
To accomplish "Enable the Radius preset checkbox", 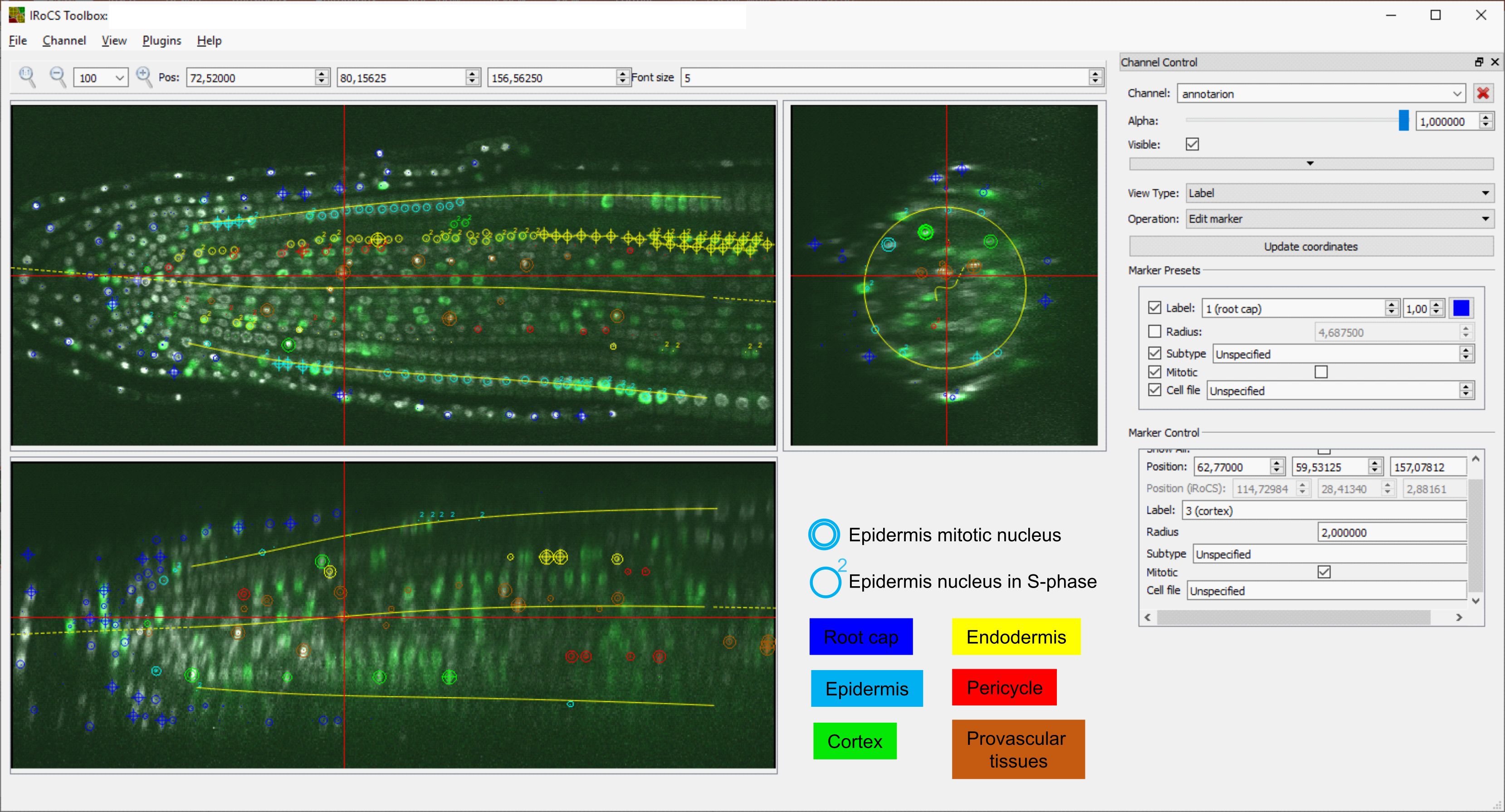I will point(1154,332).
